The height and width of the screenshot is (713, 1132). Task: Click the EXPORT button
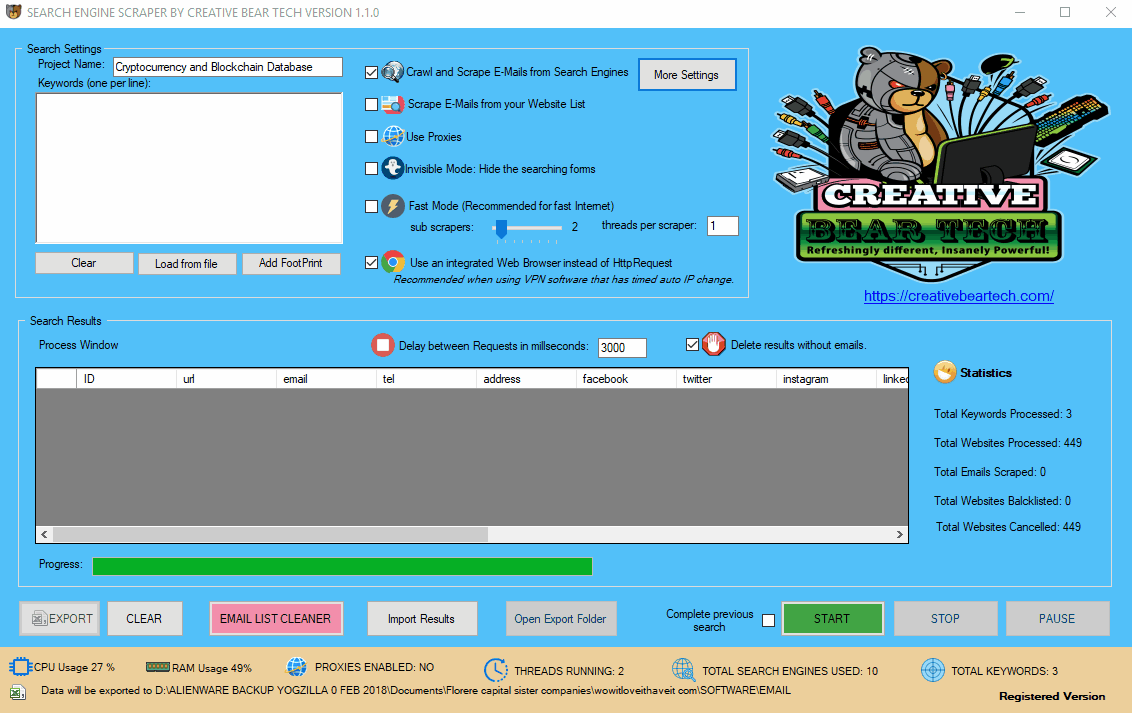[x=59, y=618]
